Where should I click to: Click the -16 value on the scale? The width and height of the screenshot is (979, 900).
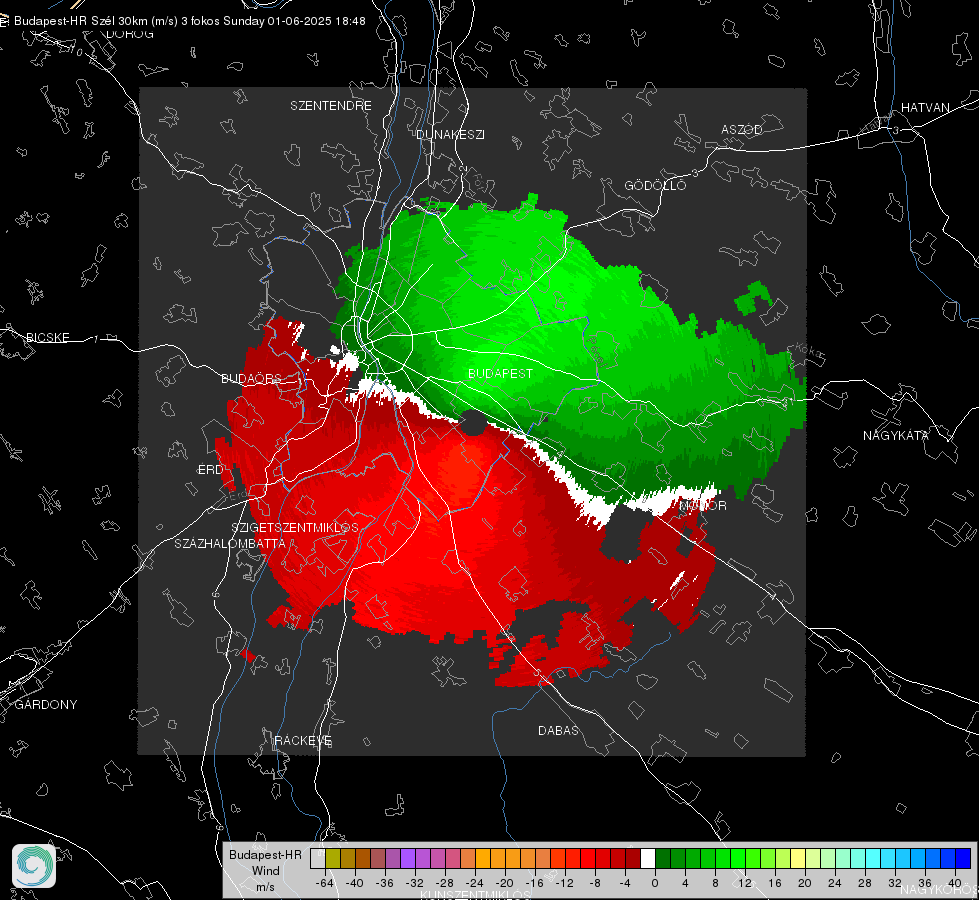point(534,884)
